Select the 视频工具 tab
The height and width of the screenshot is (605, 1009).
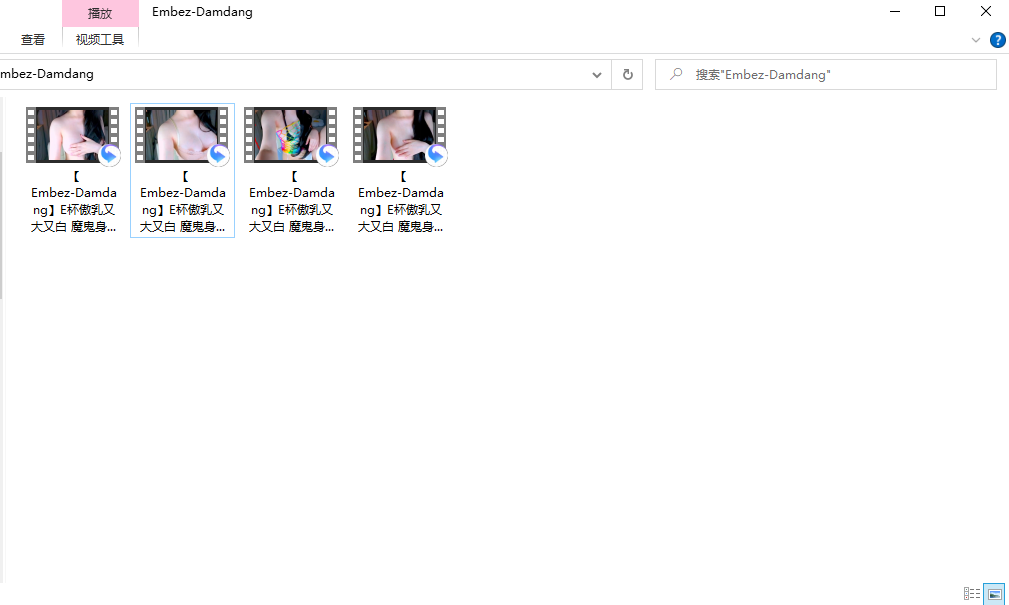[100, 40]
